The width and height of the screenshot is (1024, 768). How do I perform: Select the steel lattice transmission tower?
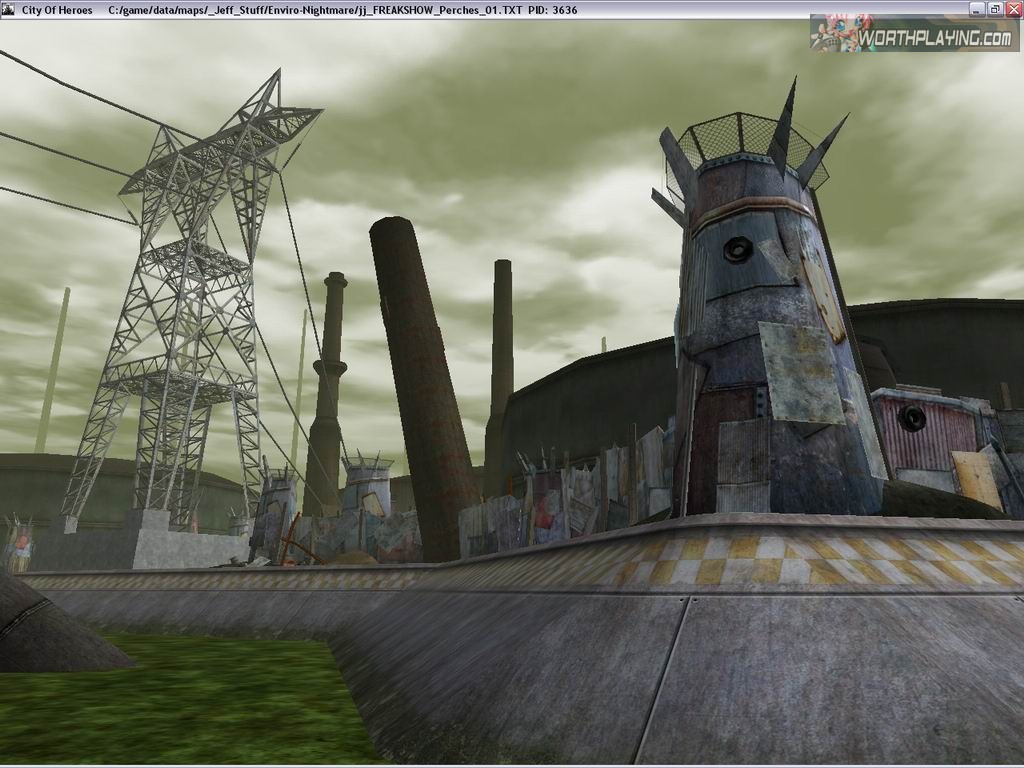[190, 300]
